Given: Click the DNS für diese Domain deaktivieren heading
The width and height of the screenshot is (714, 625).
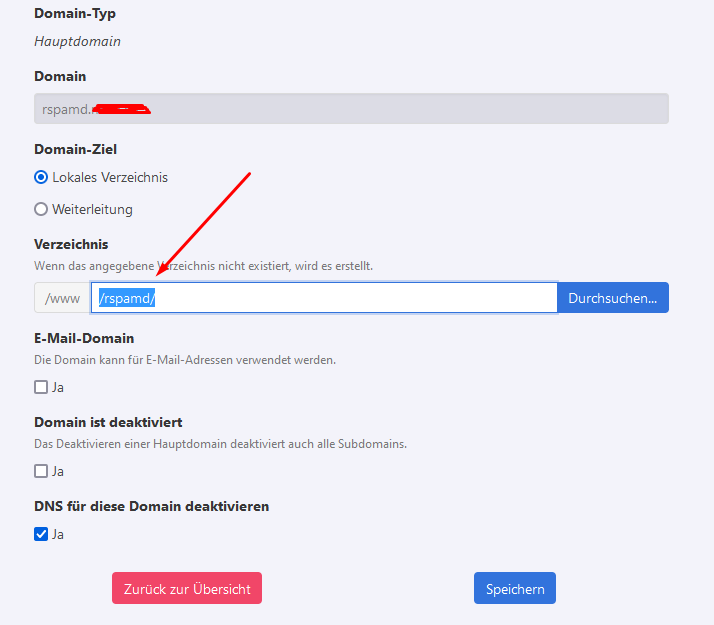Looking at the screenshot, I should [151, 506].
